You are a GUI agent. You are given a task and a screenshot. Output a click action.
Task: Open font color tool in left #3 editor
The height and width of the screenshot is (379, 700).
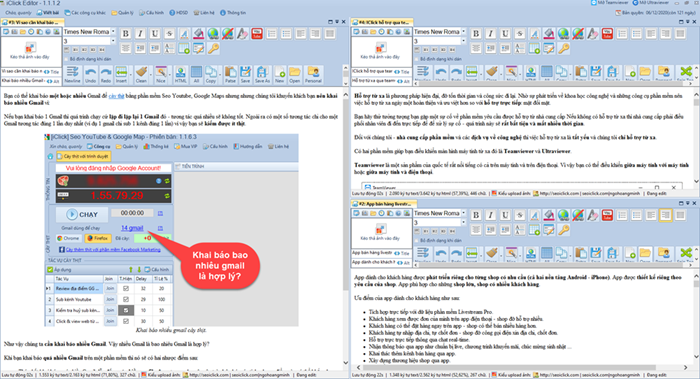point(184,34)
